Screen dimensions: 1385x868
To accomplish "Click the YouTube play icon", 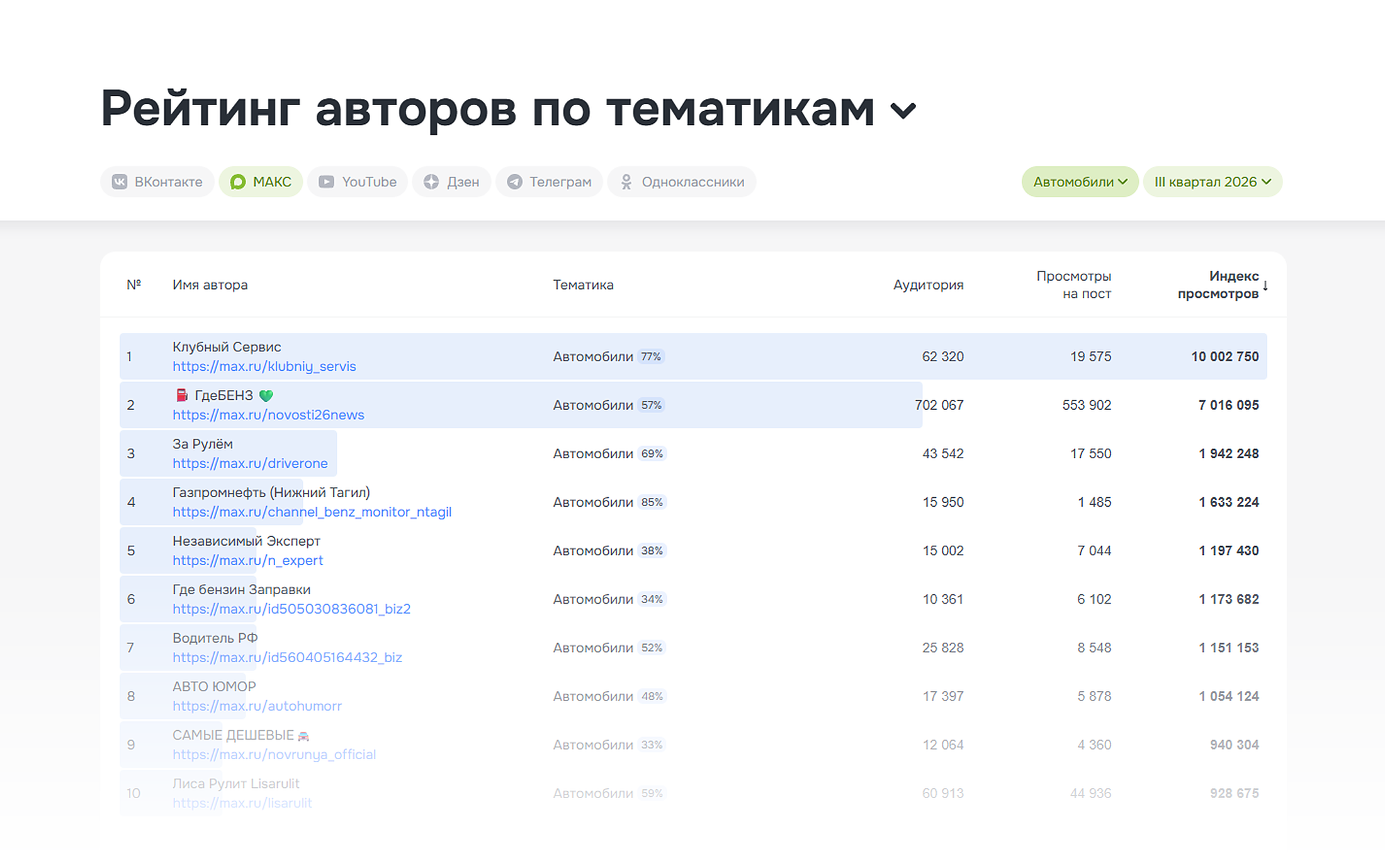I will 326,182.
